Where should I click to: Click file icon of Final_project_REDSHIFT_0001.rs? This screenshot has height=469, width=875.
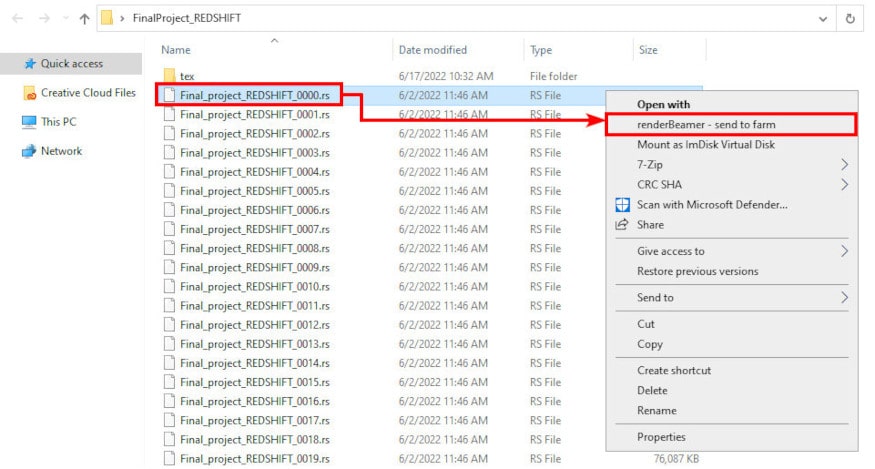[169, 114]
